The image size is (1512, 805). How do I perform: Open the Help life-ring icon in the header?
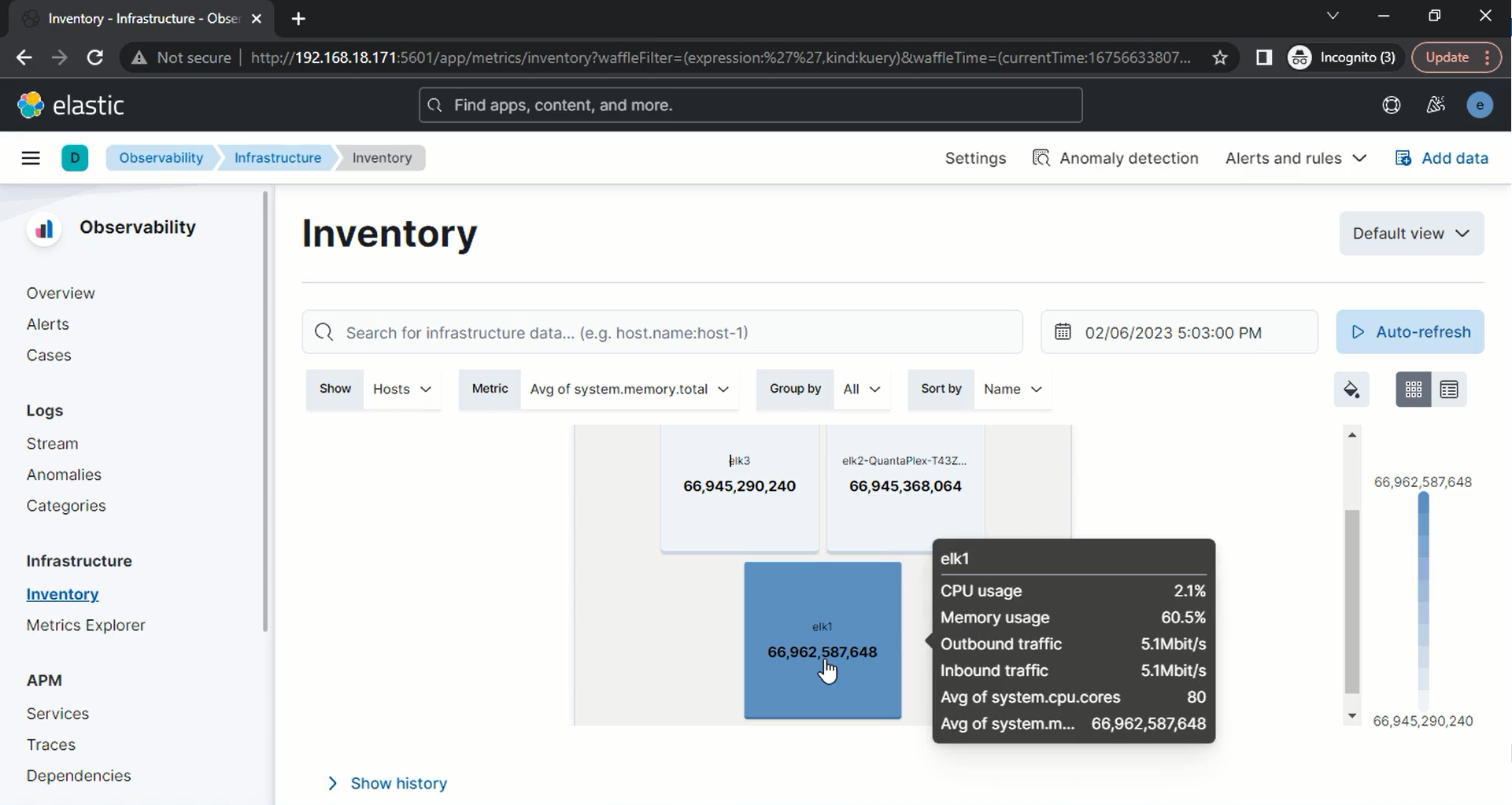tap(1392, 105)
